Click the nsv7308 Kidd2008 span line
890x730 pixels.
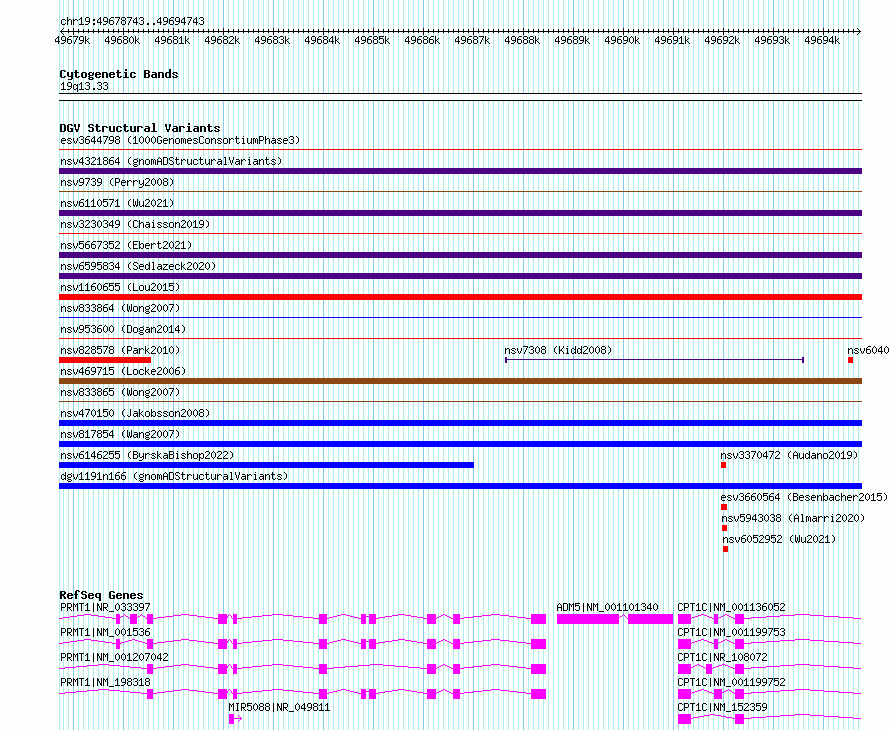654,360
